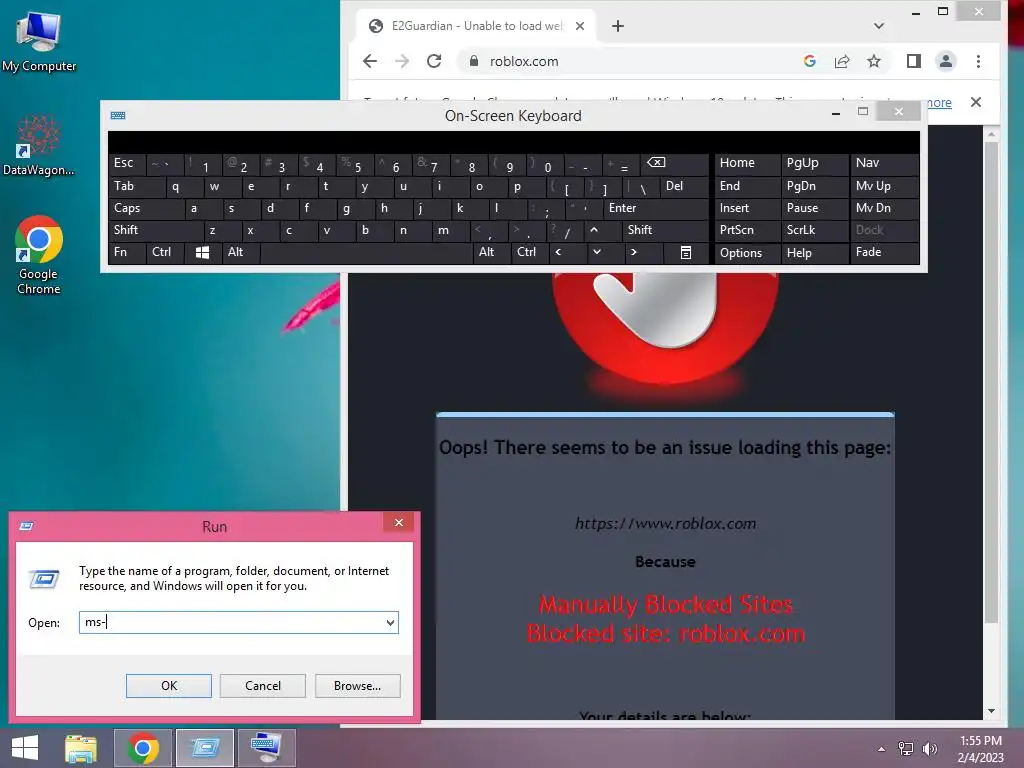Screen dimensions: 1024x768
Task: Click Enter key on On-Screen Keyboard
Action: (656, 208)
